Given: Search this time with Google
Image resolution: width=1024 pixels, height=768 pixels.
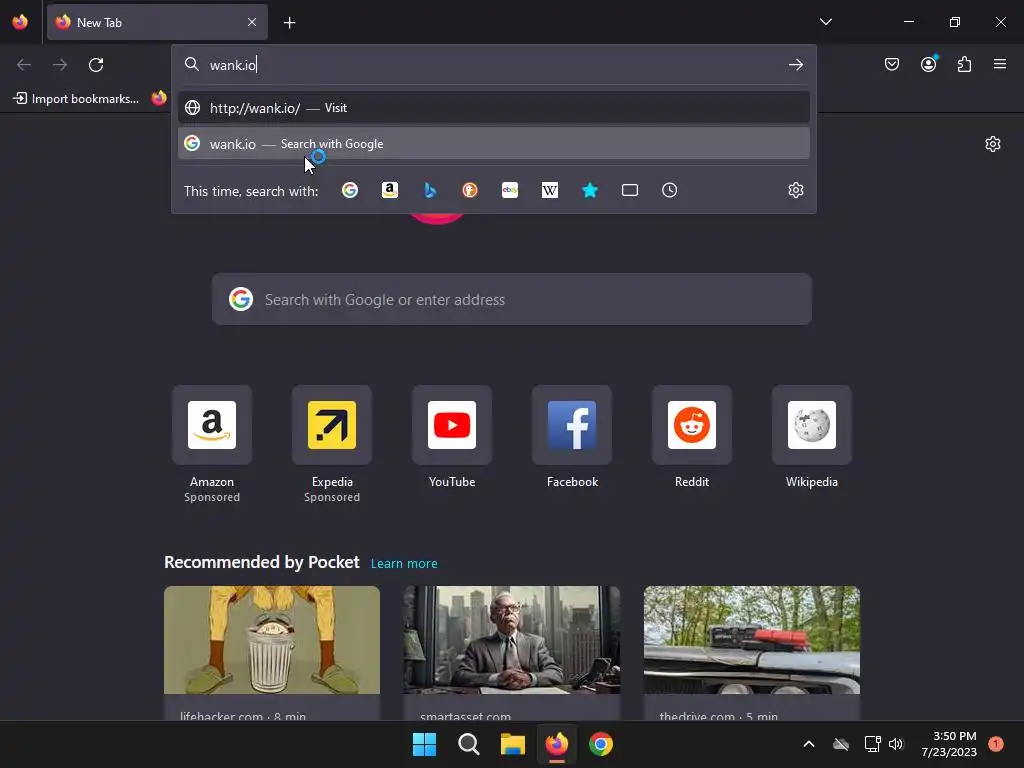Looking at the screenshot, I should pos(350,190).
